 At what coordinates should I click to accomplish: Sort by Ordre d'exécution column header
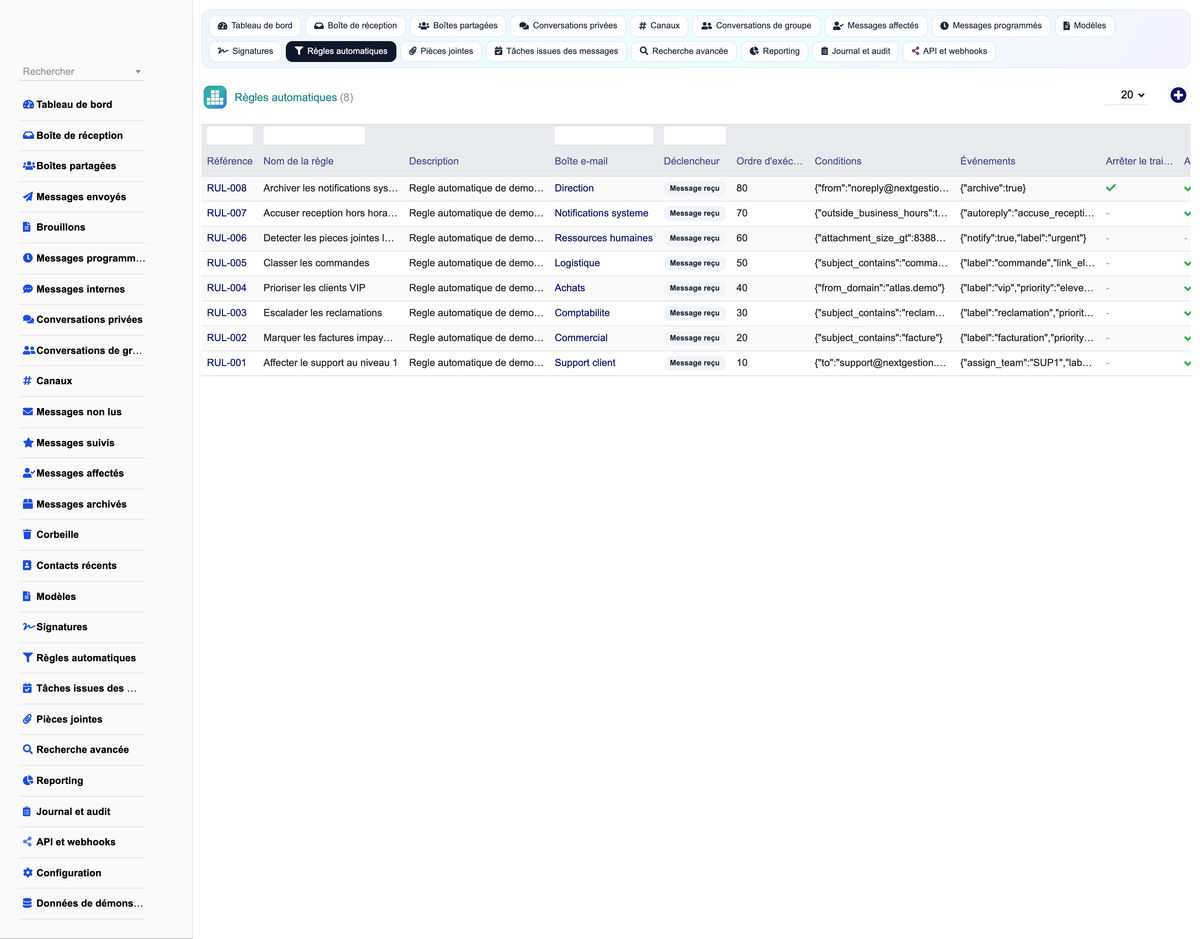tap(769, 161)
